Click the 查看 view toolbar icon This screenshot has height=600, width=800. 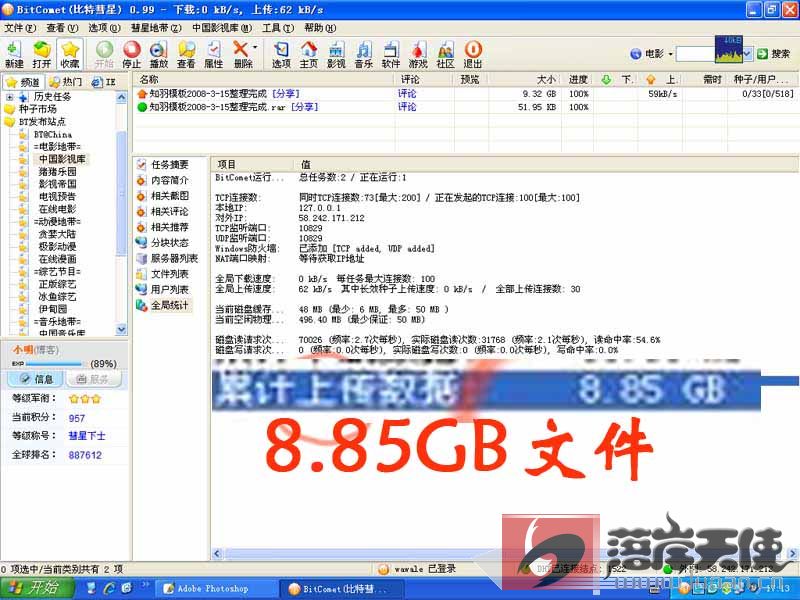186,54
